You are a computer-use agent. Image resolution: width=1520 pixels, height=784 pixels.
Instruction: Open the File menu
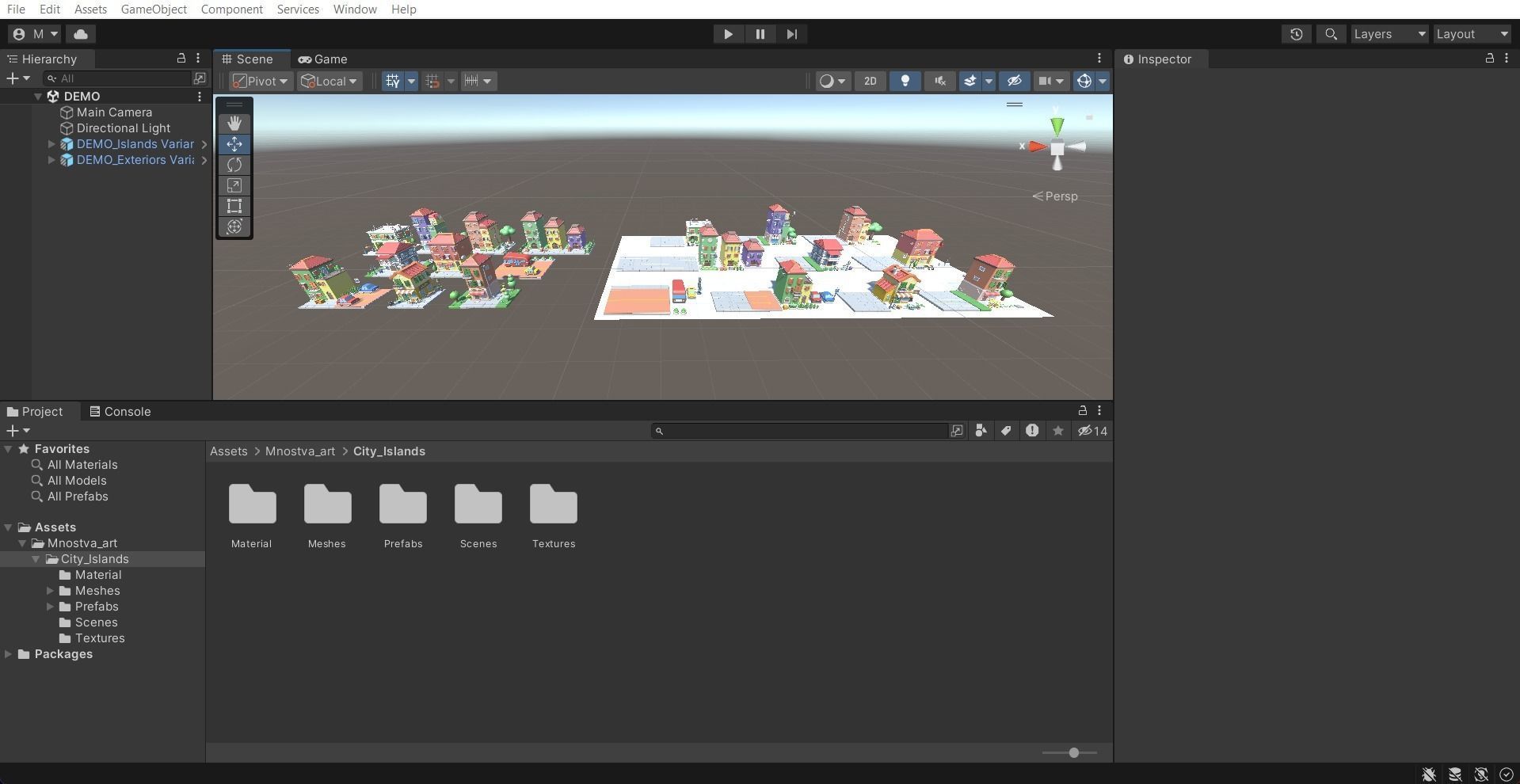pyautogui.click(x=16, y=10)
